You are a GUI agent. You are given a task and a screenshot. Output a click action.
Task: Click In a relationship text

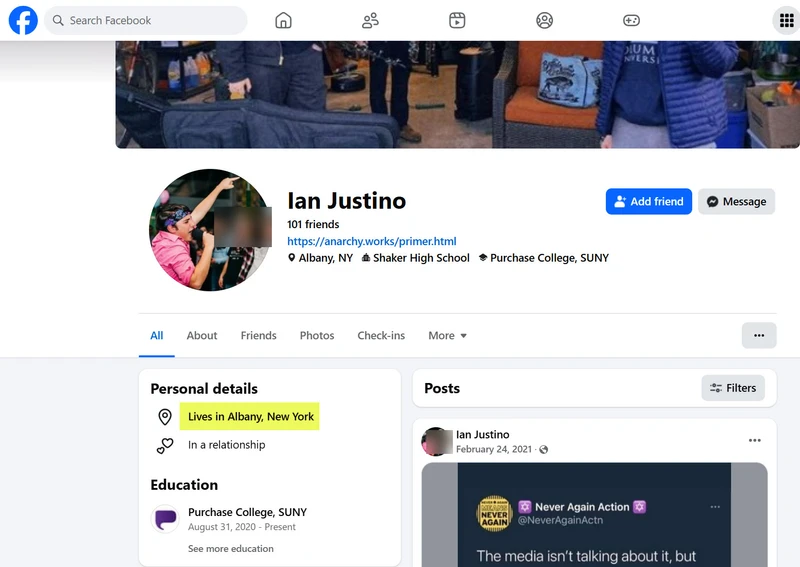coord(227,445)
